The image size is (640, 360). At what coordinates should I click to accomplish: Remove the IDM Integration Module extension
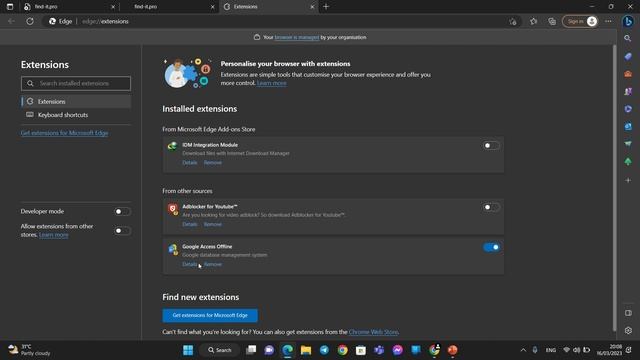(213, 162)
